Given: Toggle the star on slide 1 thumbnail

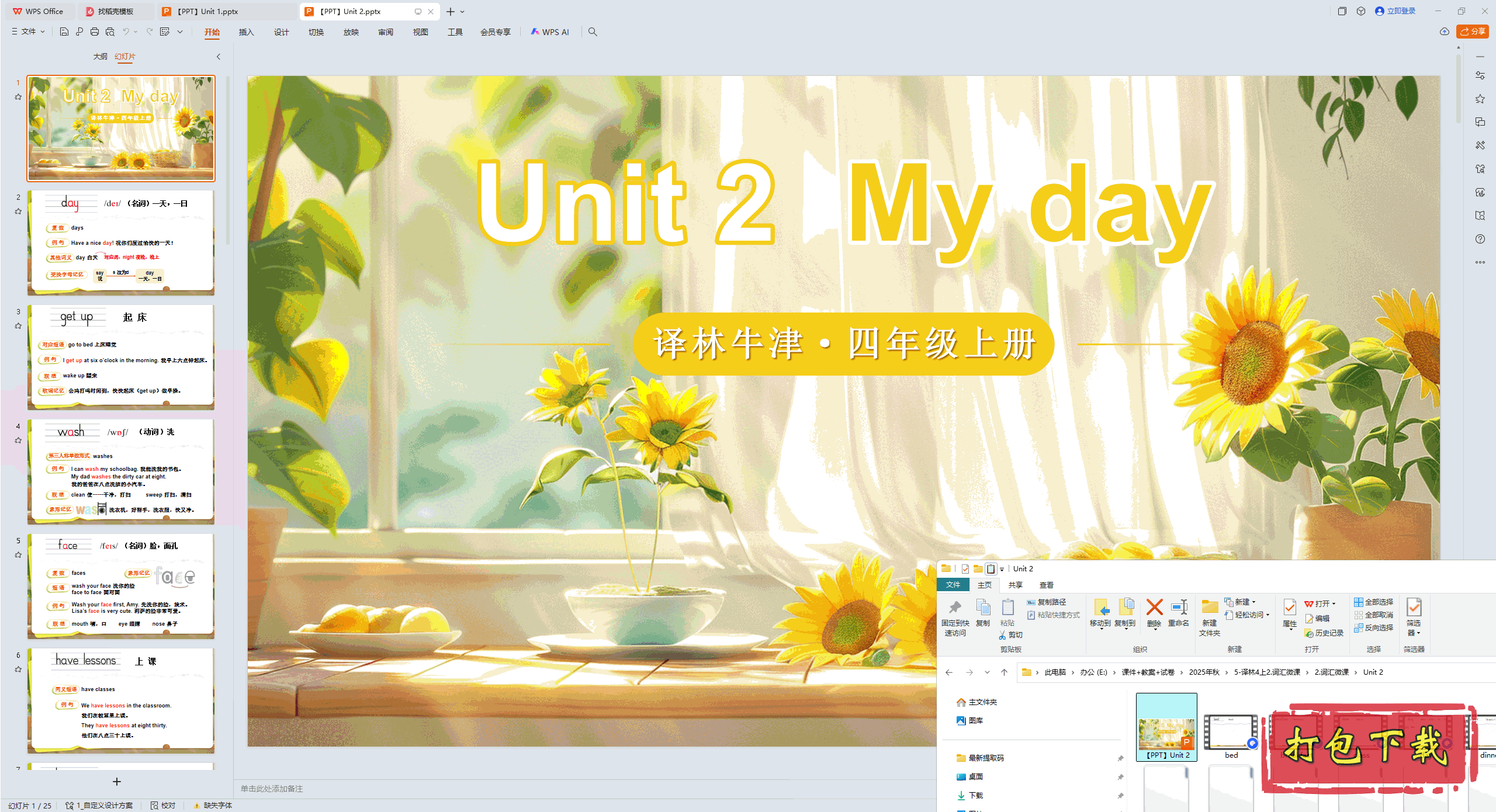Looking at the screenshot, I should (x=18, y=97).
